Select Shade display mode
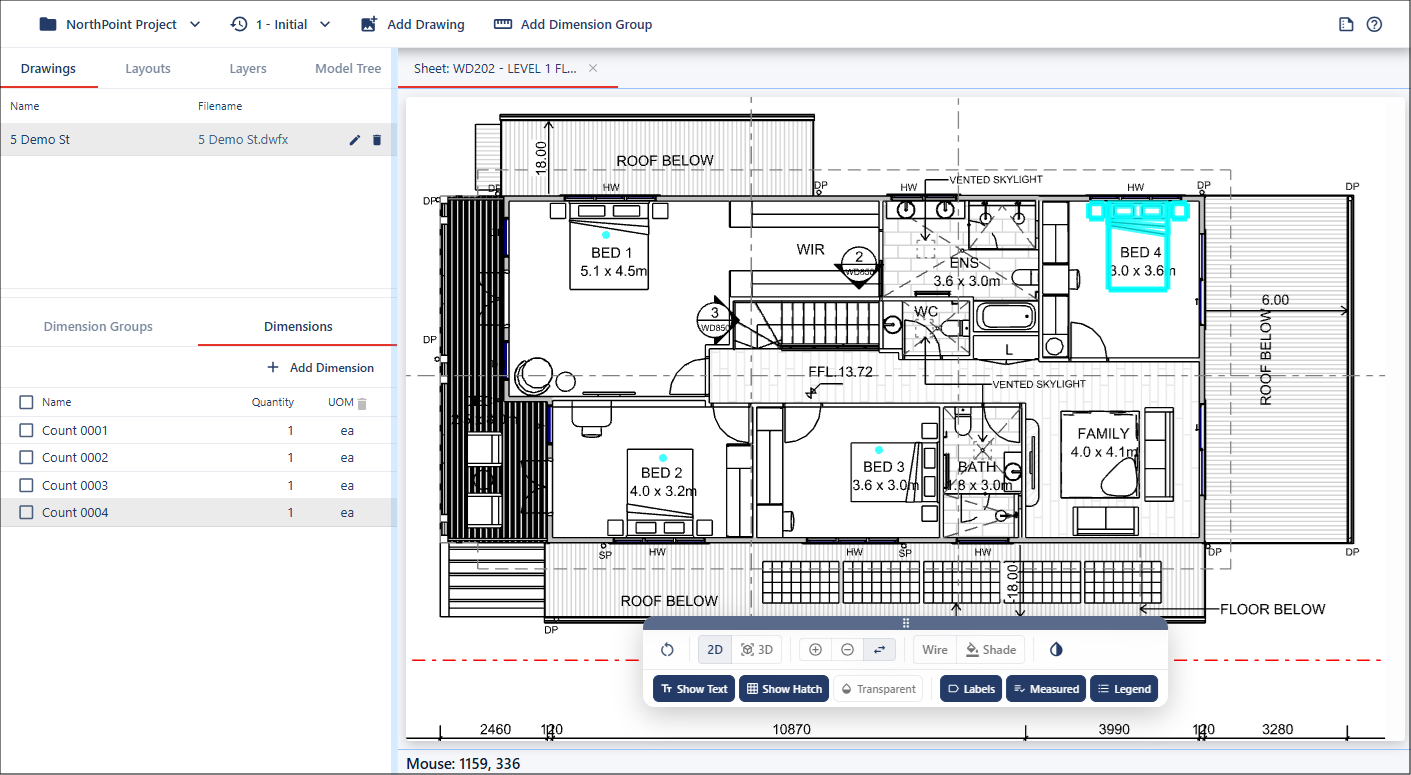Screen dimensions: 1411x775 click(x=991, y=650)
